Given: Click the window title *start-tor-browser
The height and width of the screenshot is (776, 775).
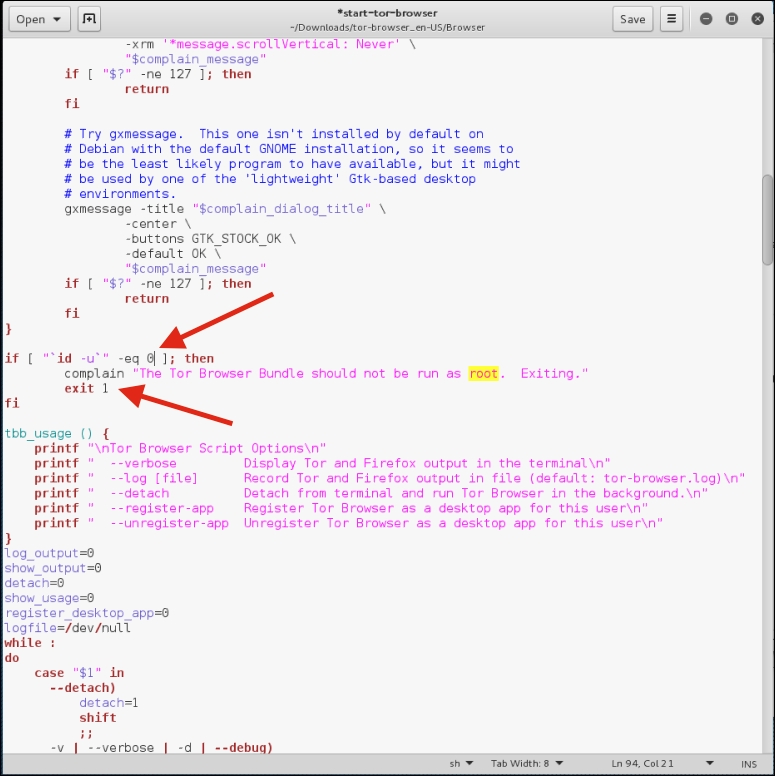Looking at the screenshot, I should [387, 13].
